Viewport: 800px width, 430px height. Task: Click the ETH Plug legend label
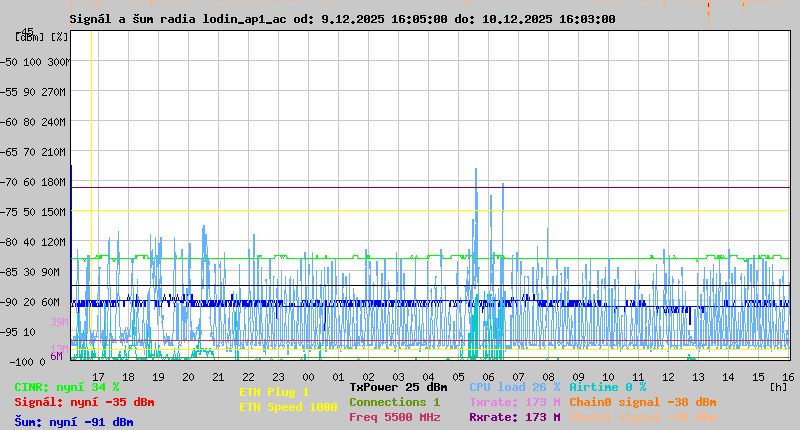(274, 392)
